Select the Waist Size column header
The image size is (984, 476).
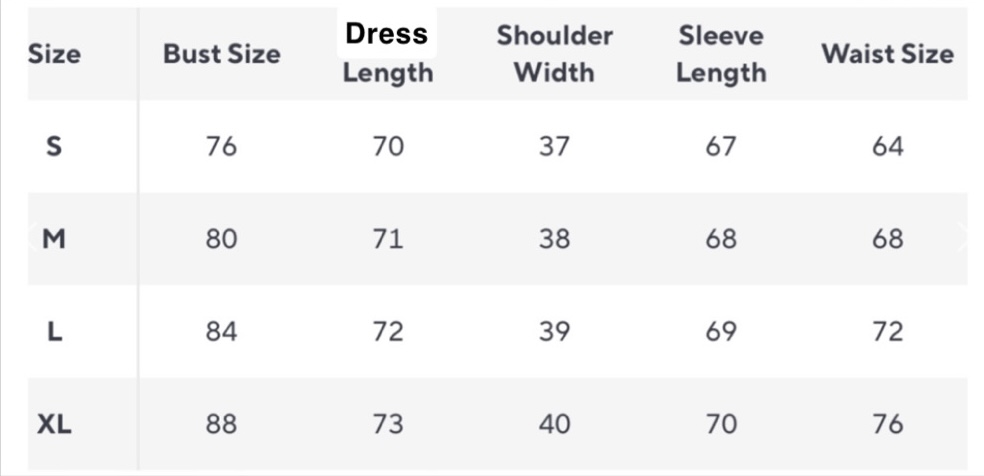point(887,54)
